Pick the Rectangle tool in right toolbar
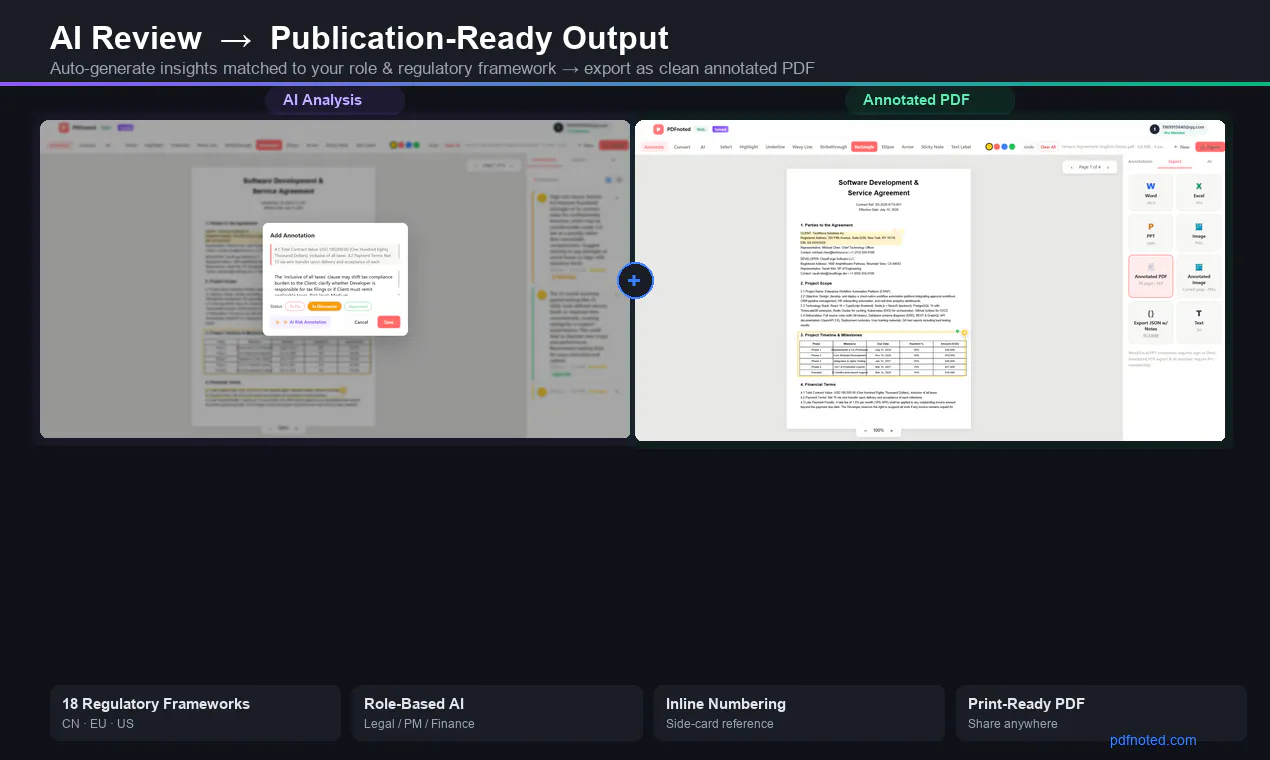 coord(864,147)
